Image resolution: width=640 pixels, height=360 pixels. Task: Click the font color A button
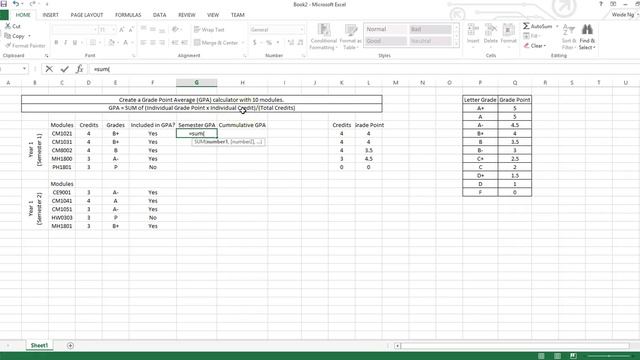click(125, 42)
